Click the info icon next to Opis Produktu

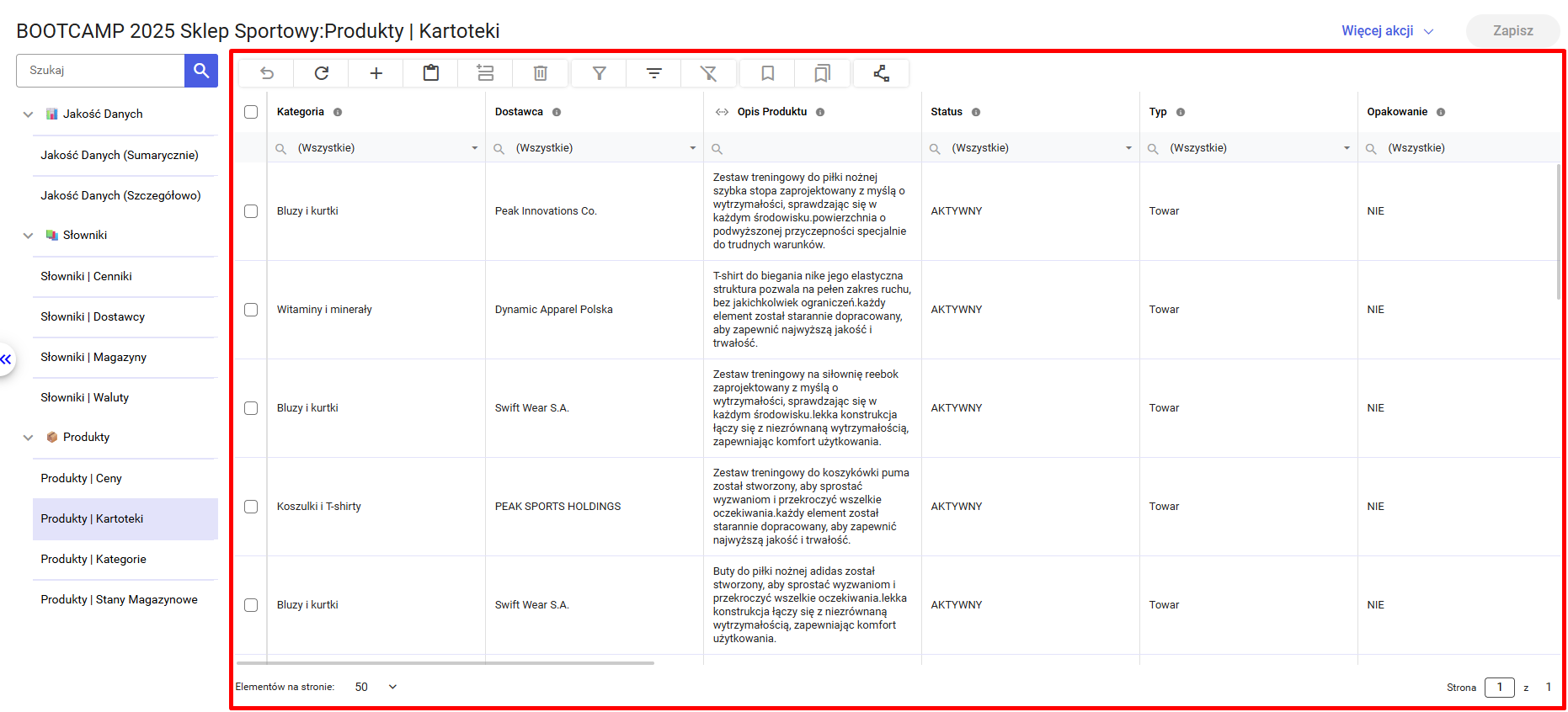point(820,112)
